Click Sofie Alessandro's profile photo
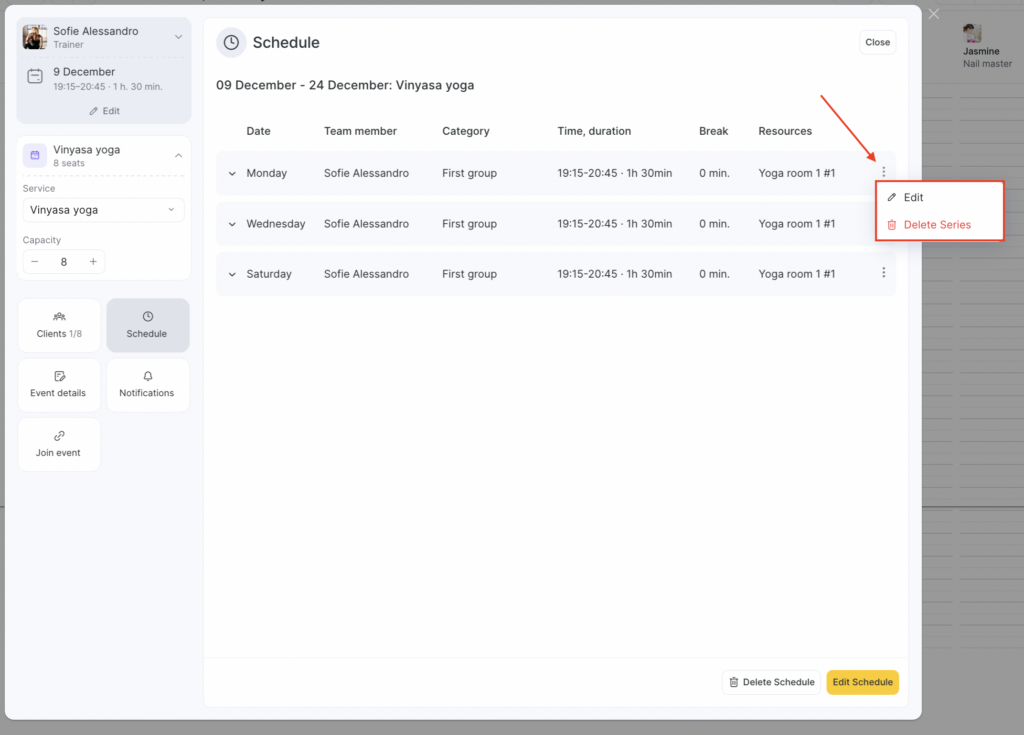Screen dimensions: 1024x735 tap(35, 37)
